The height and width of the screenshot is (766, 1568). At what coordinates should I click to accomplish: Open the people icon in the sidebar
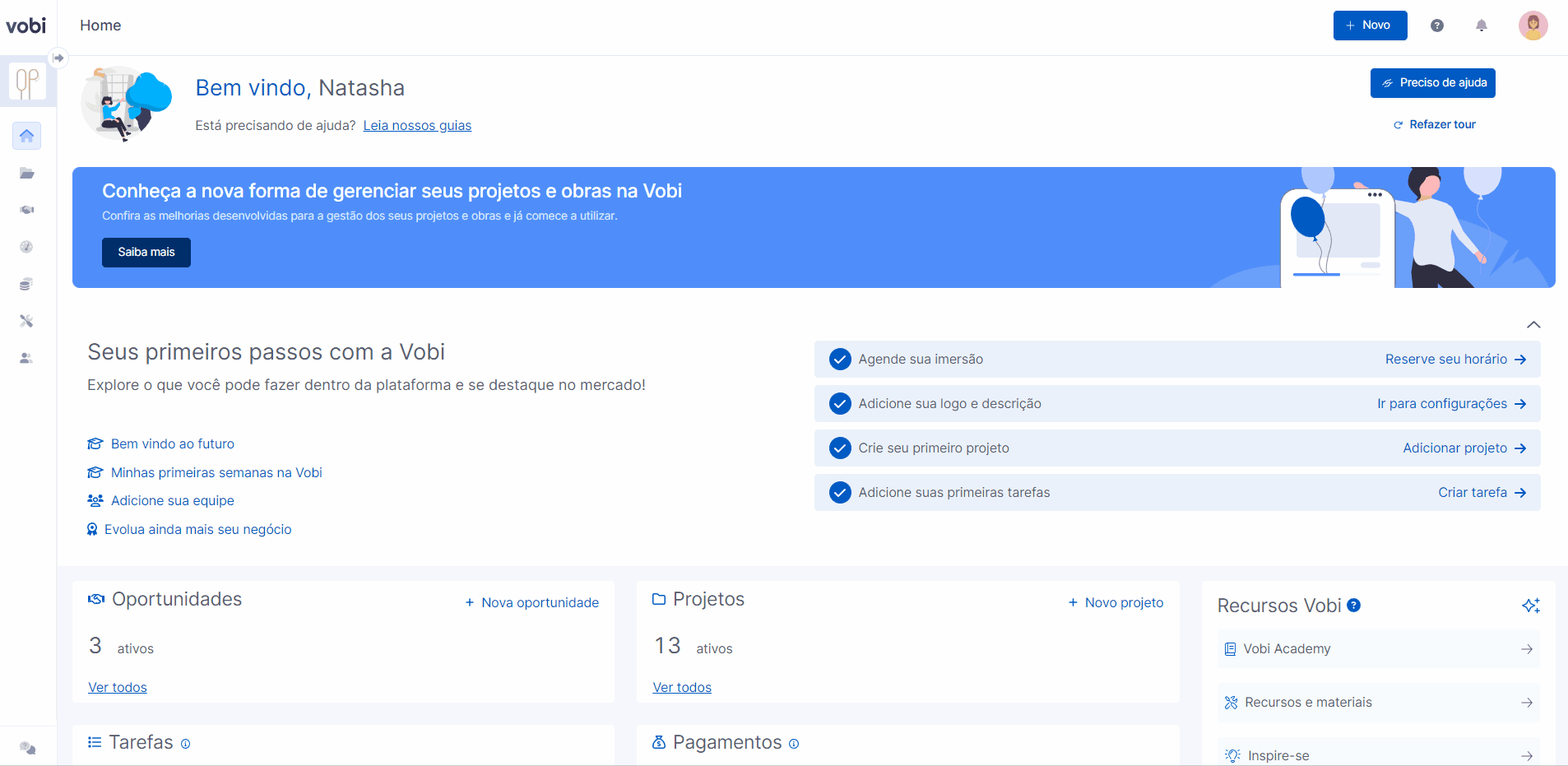pyautogui.click(x=27, y=358)
